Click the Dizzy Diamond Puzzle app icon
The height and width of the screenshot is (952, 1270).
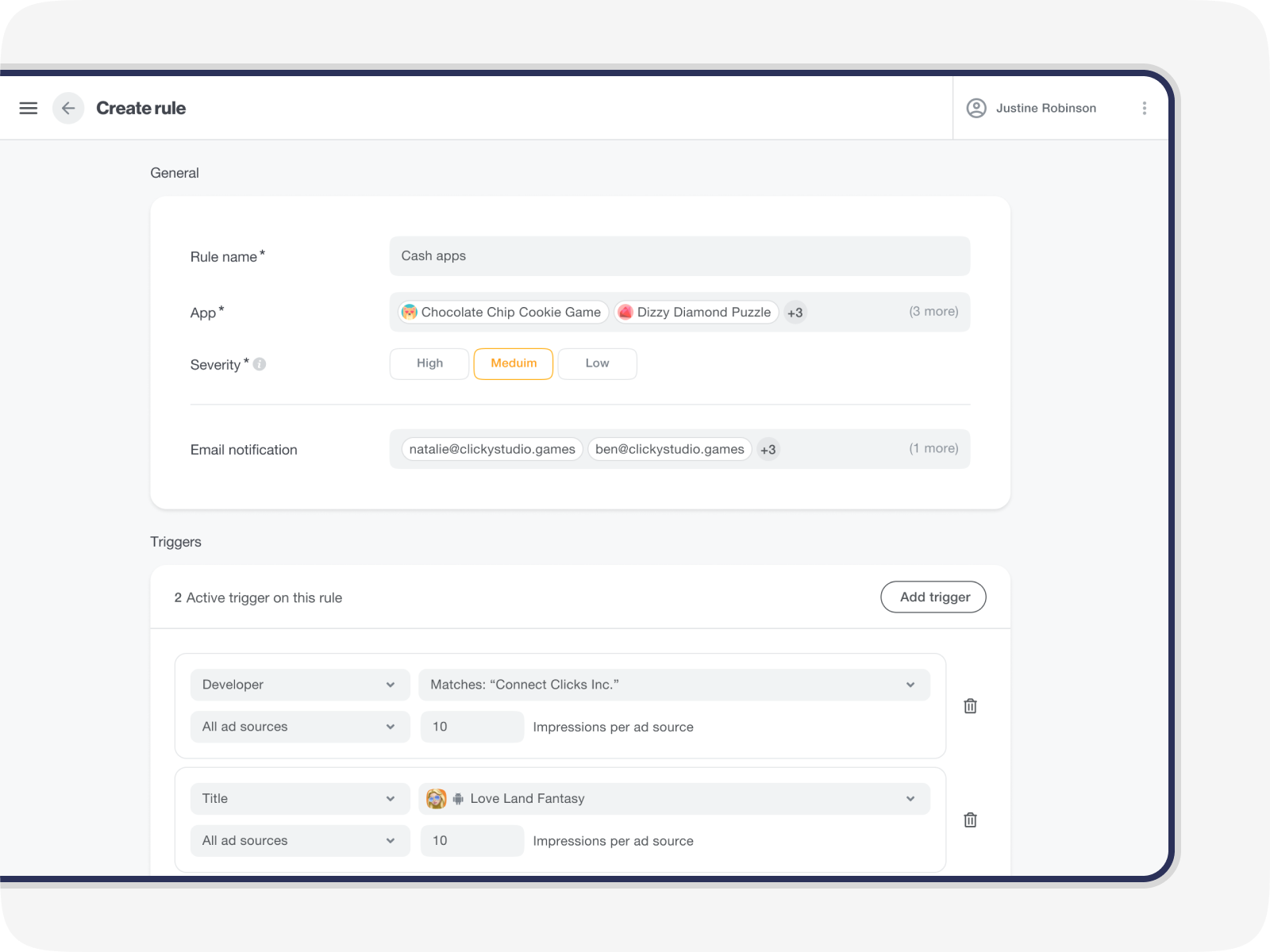pos(625,312)
